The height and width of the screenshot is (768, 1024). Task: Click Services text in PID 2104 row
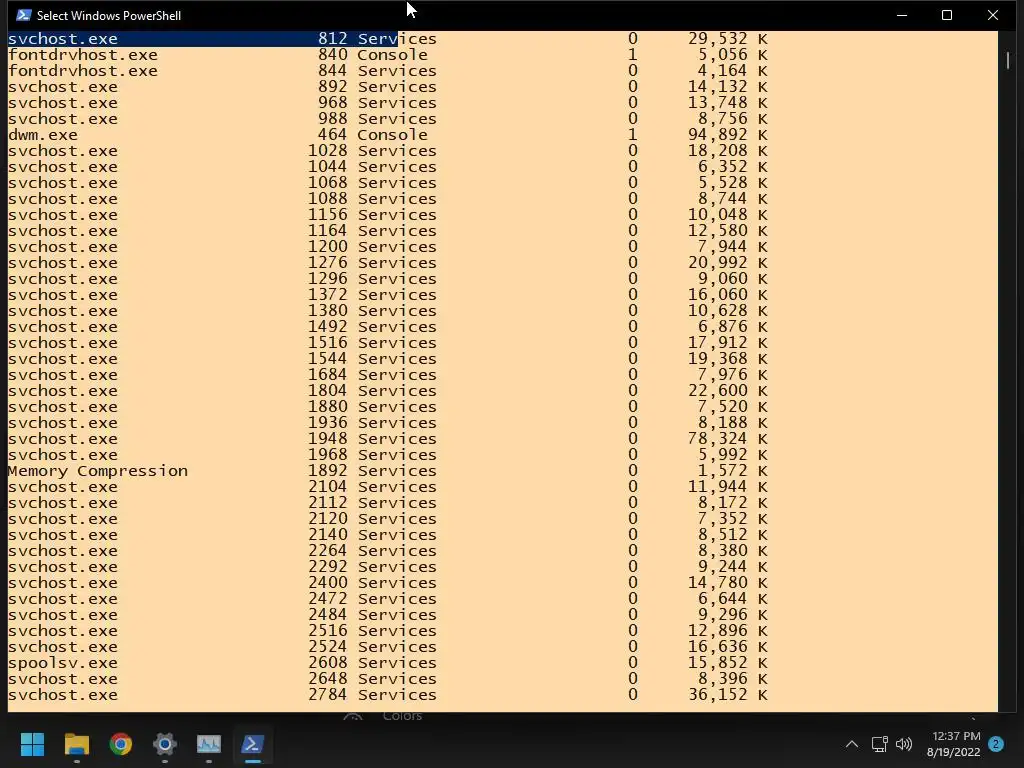397,487
